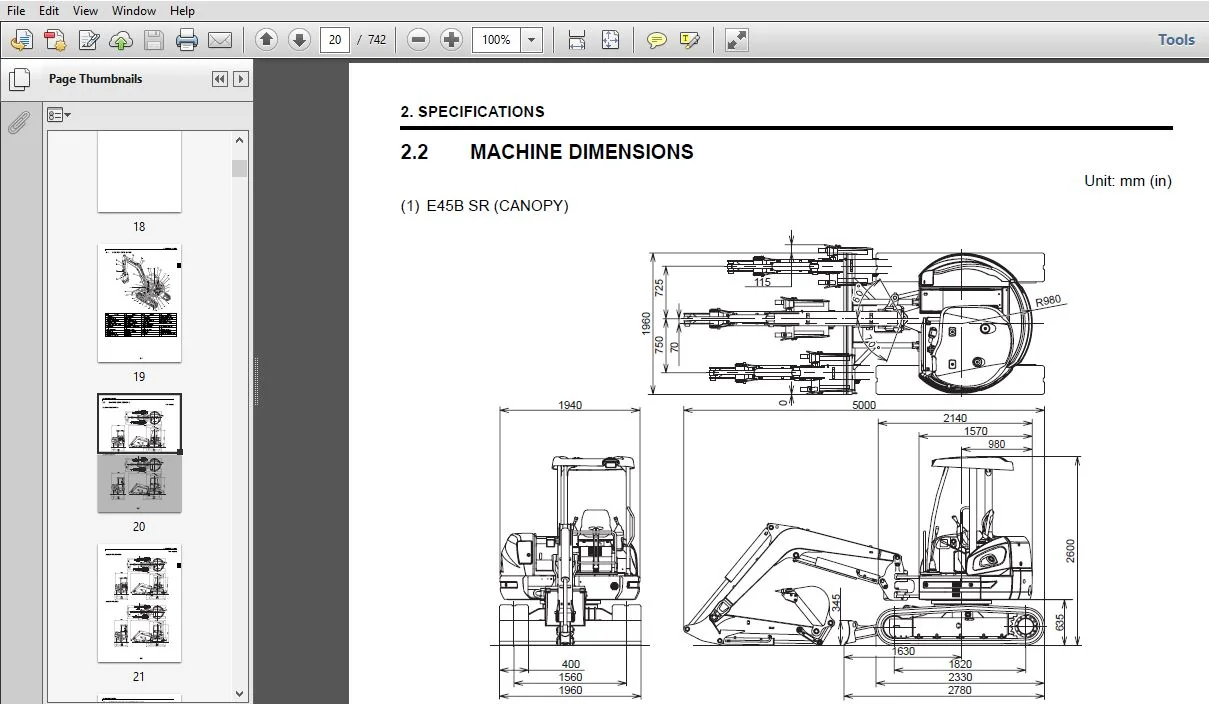1209x704 pixels.
Task: Click the panel divider grip handle
Action: click(256, 381)
